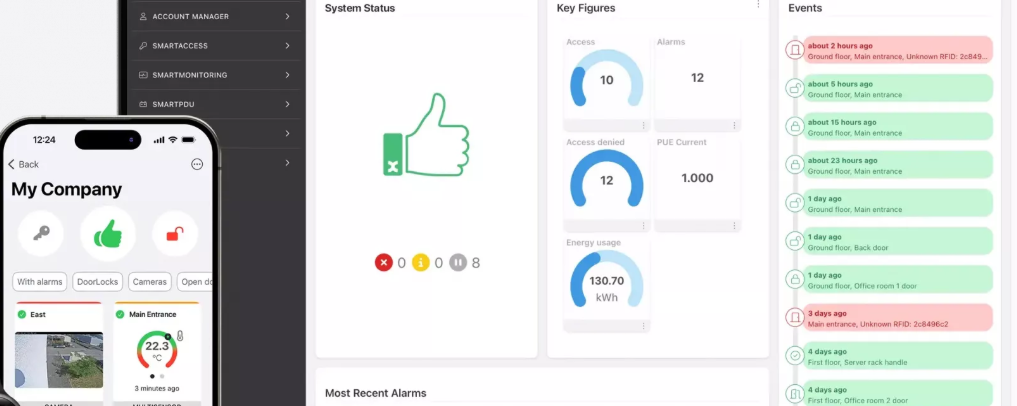
Task: Click alarm icon for 3 days ago event
Action: coord(795,318)
